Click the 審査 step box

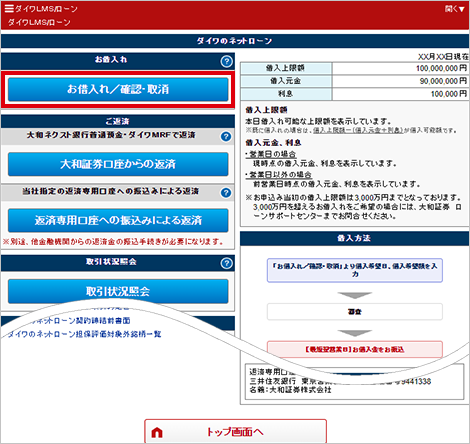coord(355,312)
